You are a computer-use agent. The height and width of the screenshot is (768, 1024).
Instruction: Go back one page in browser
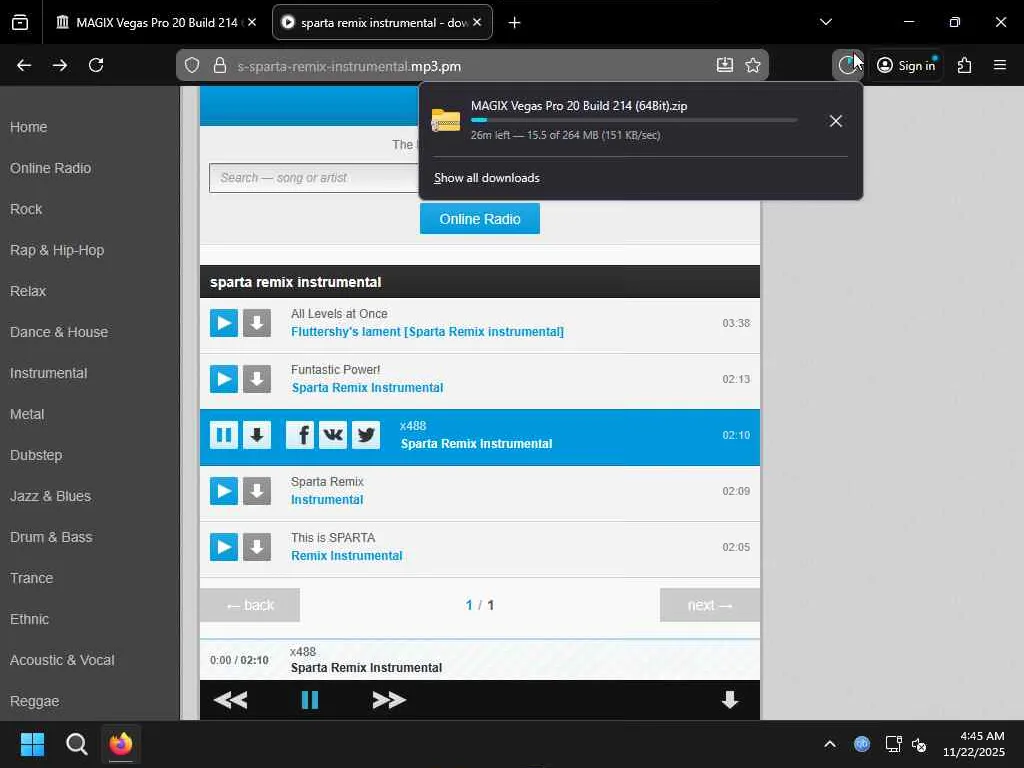coord(24,65)
